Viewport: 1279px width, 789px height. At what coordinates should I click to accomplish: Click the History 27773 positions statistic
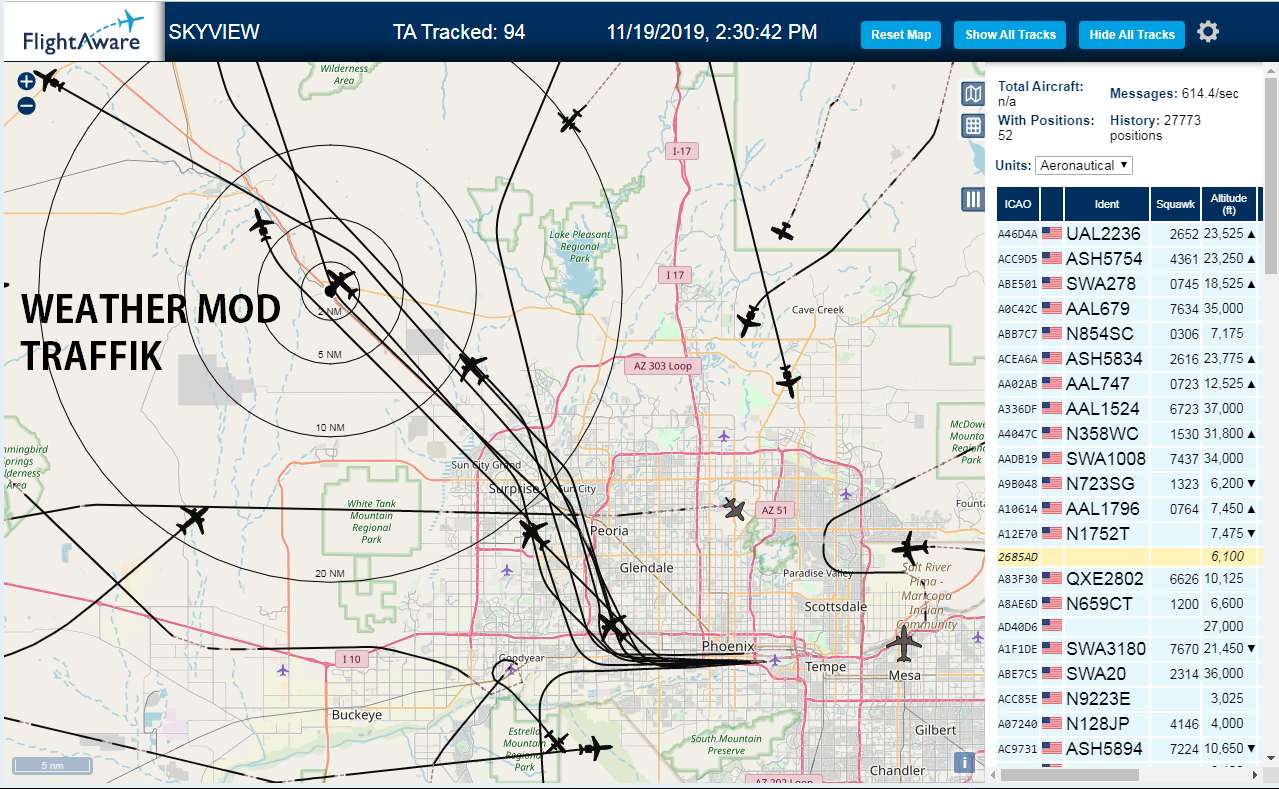(x=1155, y=127)
